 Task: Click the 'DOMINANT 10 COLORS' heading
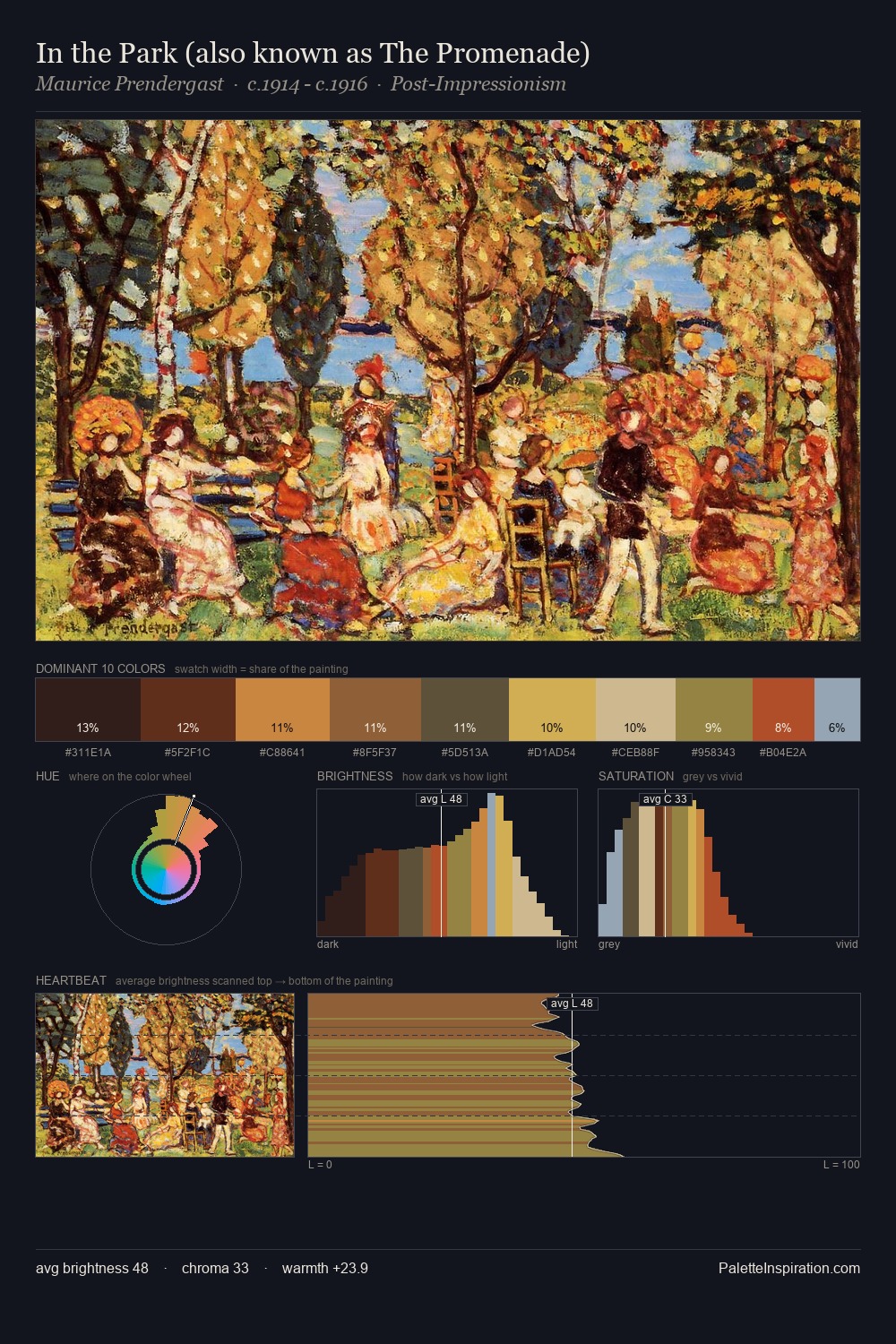click(x=100, y=668)
